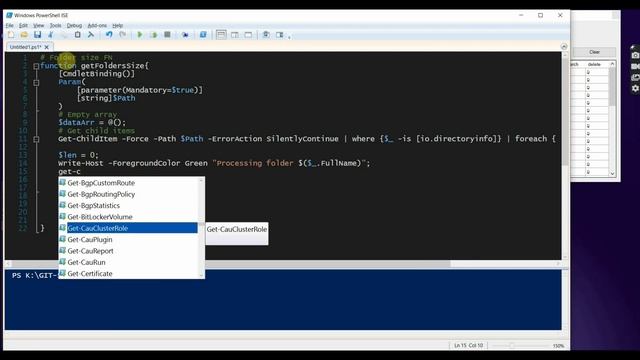The width and height of the screenshot is (640, 360).
Task: Start PowerShell.exe from the blue toolbar icon
Action: [203, 35]
